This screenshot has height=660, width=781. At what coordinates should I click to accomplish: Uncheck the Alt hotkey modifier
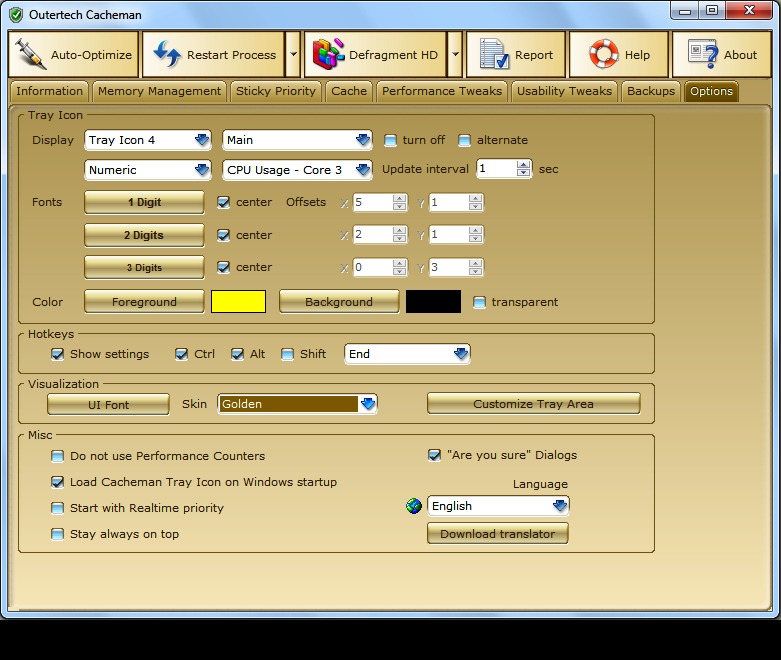click(x=238, y=354)
